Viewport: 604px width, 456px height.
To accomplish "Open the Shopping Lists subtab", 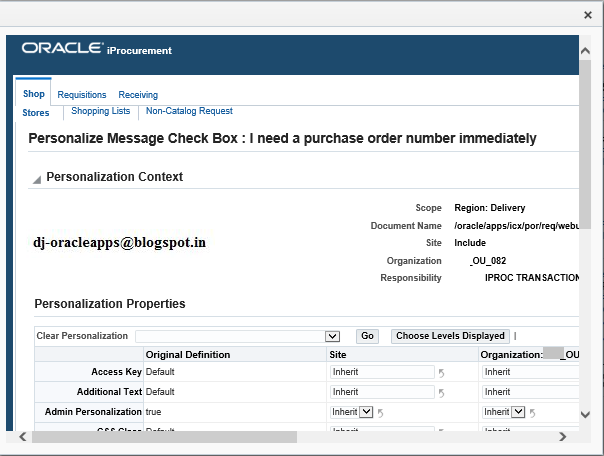I will click(x=101, y=111).
